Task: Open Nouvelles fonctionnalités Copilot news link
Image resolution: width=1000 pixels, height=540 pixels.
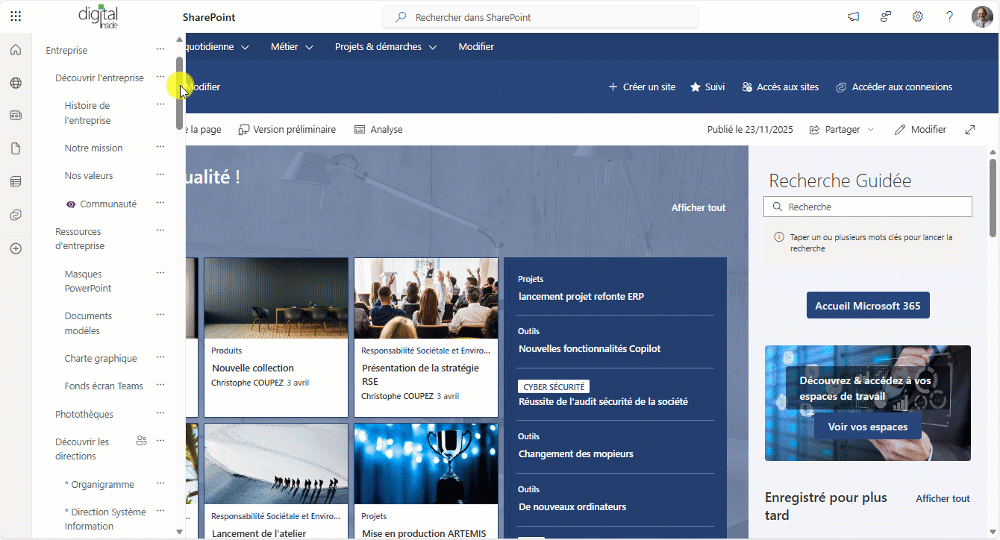Action: point(589,349)
